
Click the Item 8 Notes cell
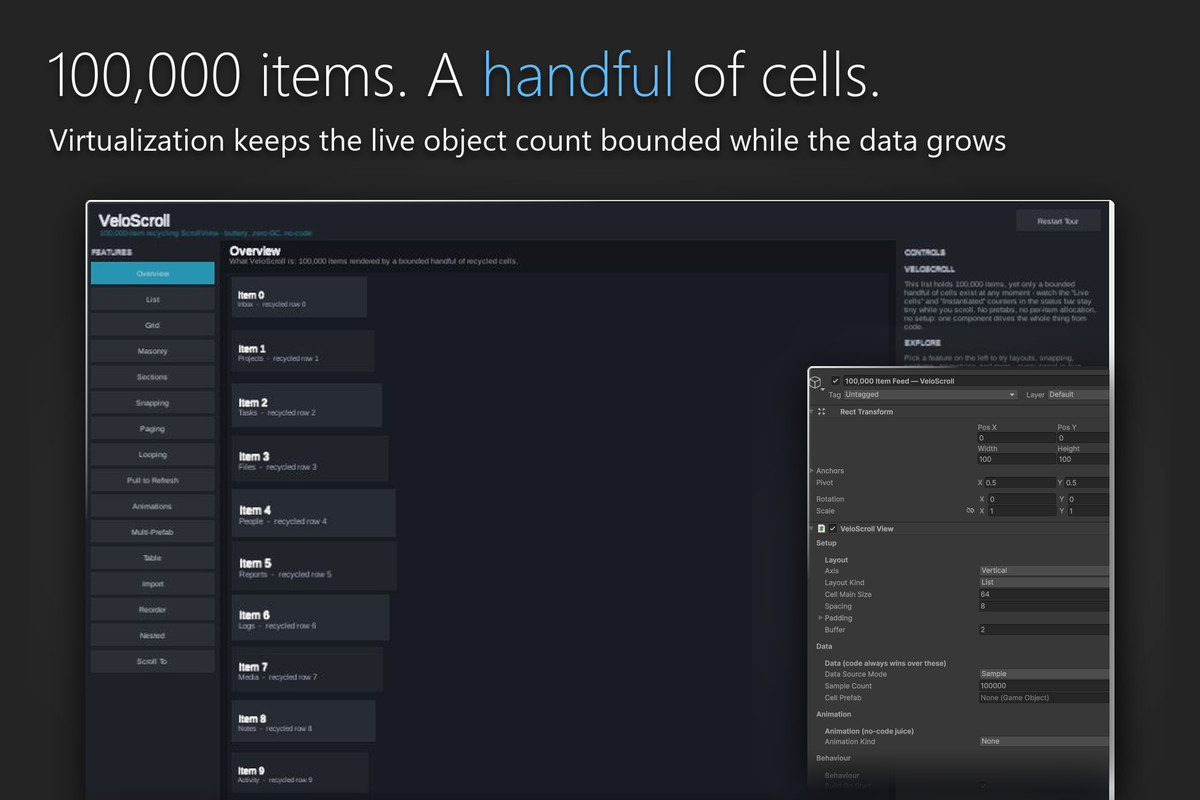(x=304, y=721)
